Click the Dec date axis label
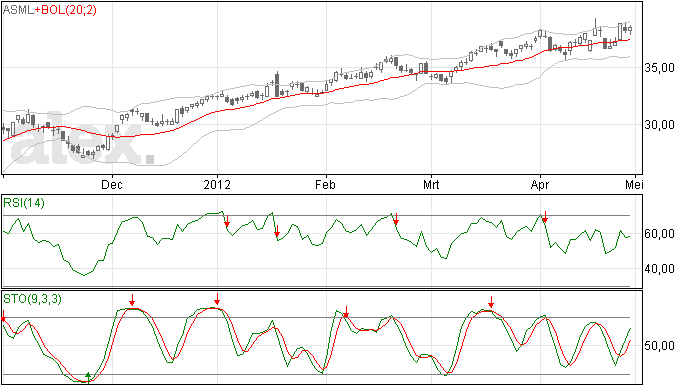The image size is (690, 387). [112, 184]
